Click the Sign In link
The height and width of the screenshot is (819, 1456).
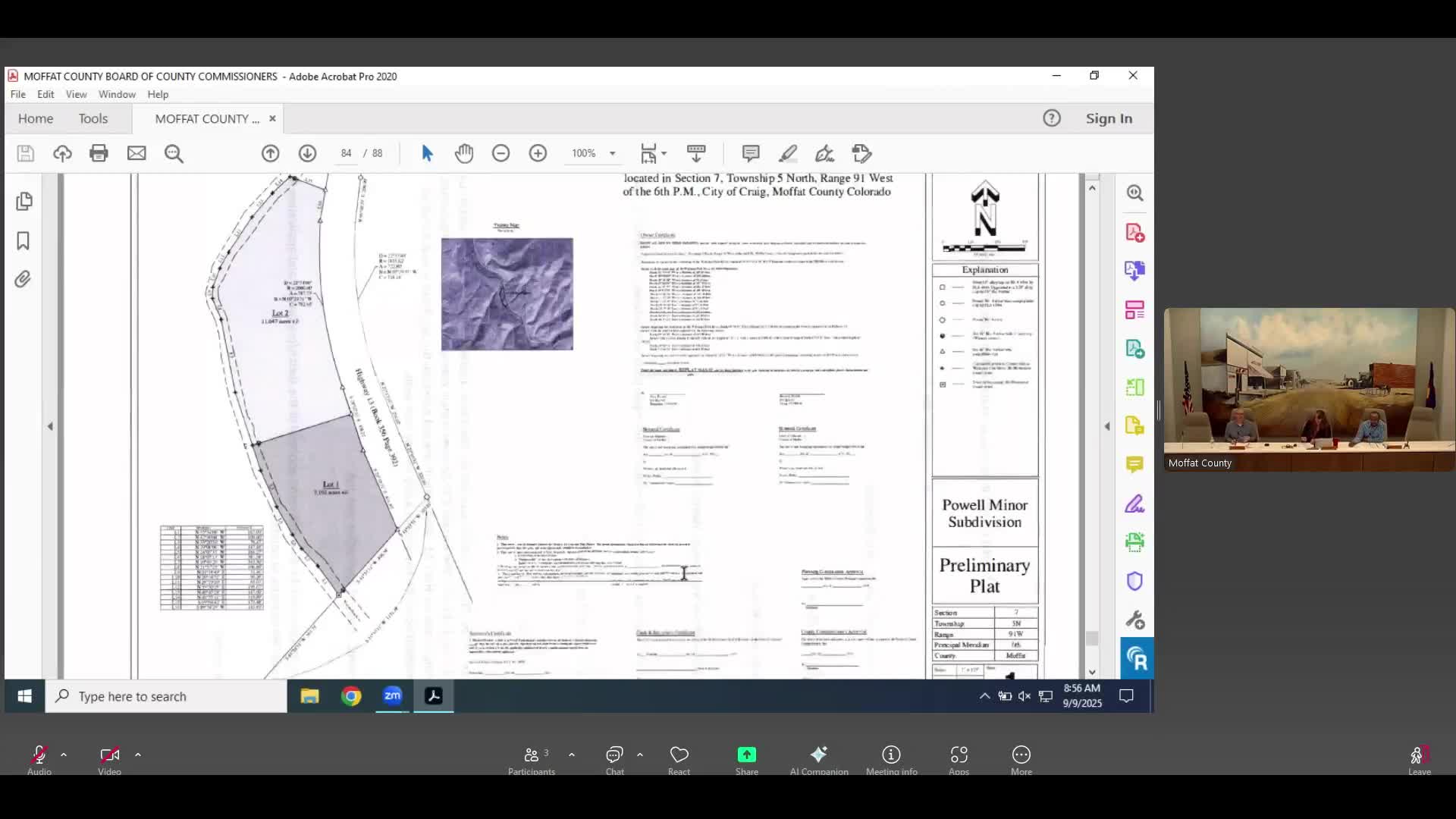point(1109,118)
